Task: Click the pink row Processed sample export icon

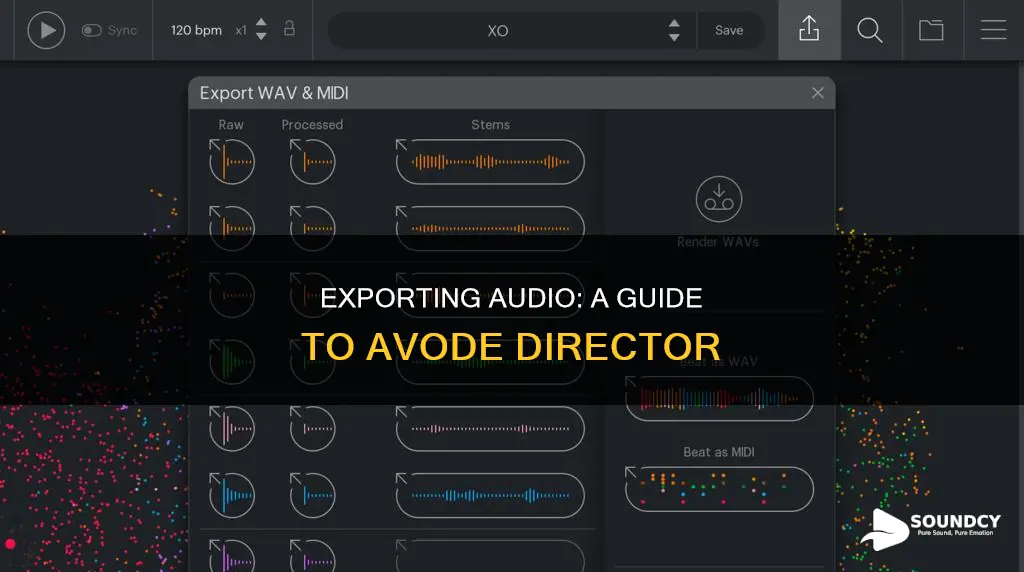Action: pyautogui.click(x=312, y=428)
